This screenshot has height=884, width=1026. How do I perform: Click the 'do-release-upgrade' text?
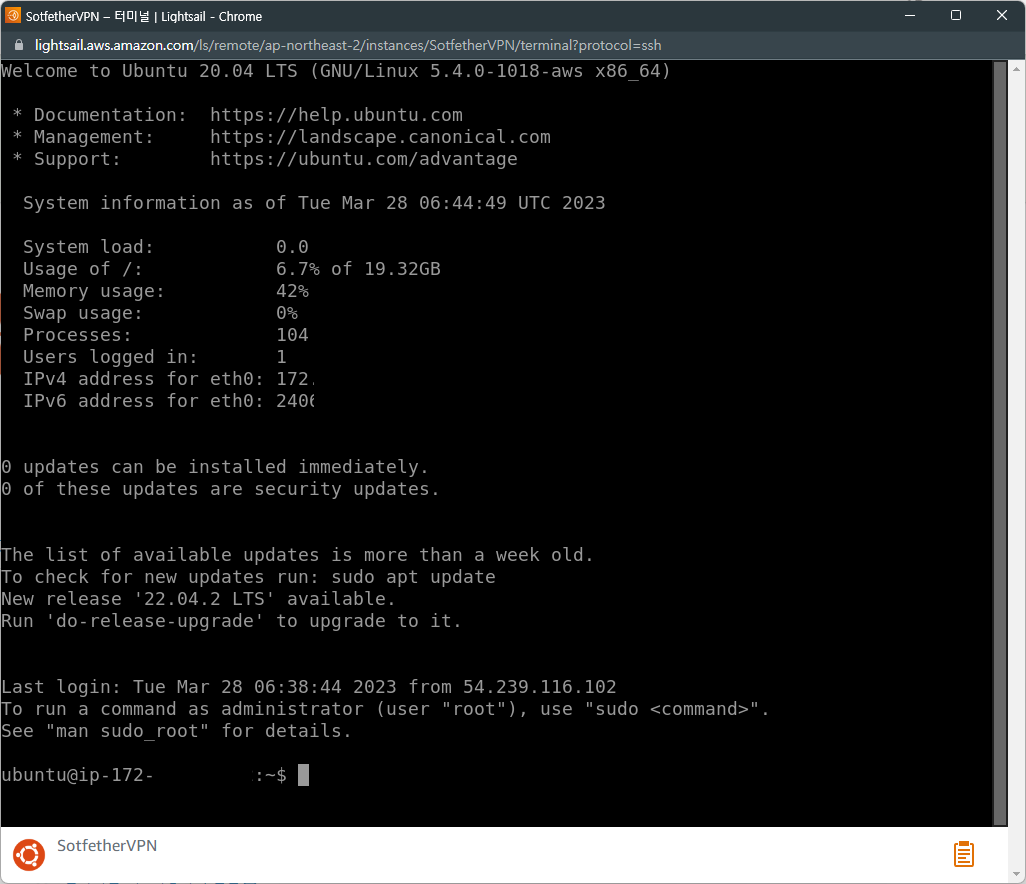[x=154, y=621]
